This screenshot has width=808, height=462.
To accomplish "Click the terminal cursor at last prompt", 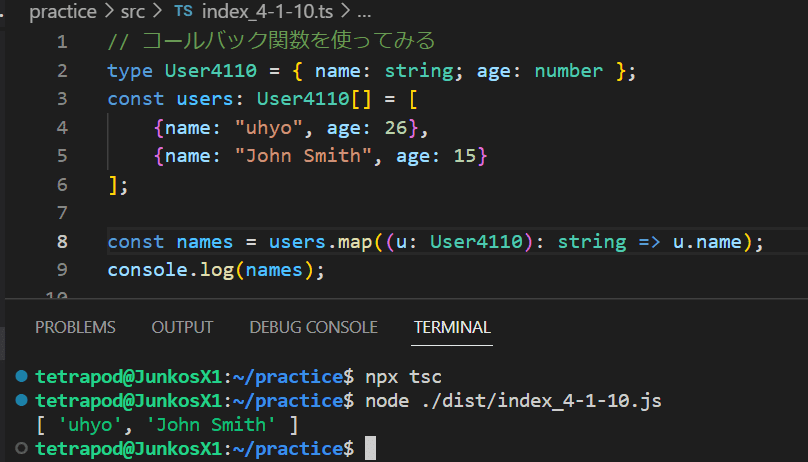I will pyautogui.click(x=371, y=448).
